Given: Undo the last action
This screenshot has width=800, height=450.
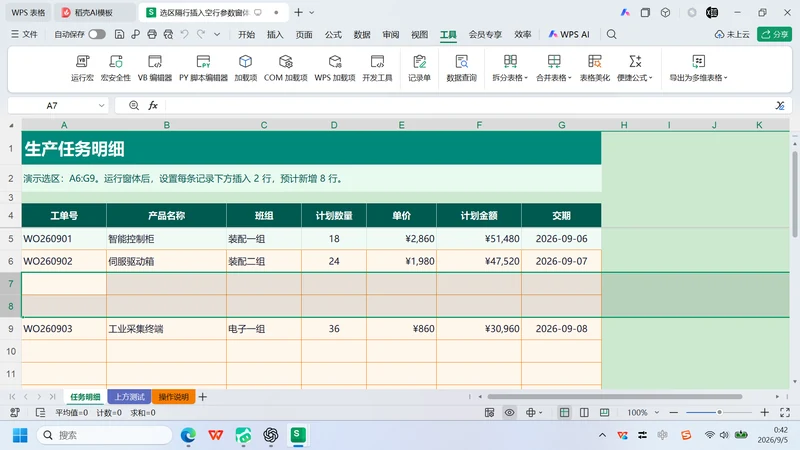Looking at the screenshot, I should [x=185, y=34].
